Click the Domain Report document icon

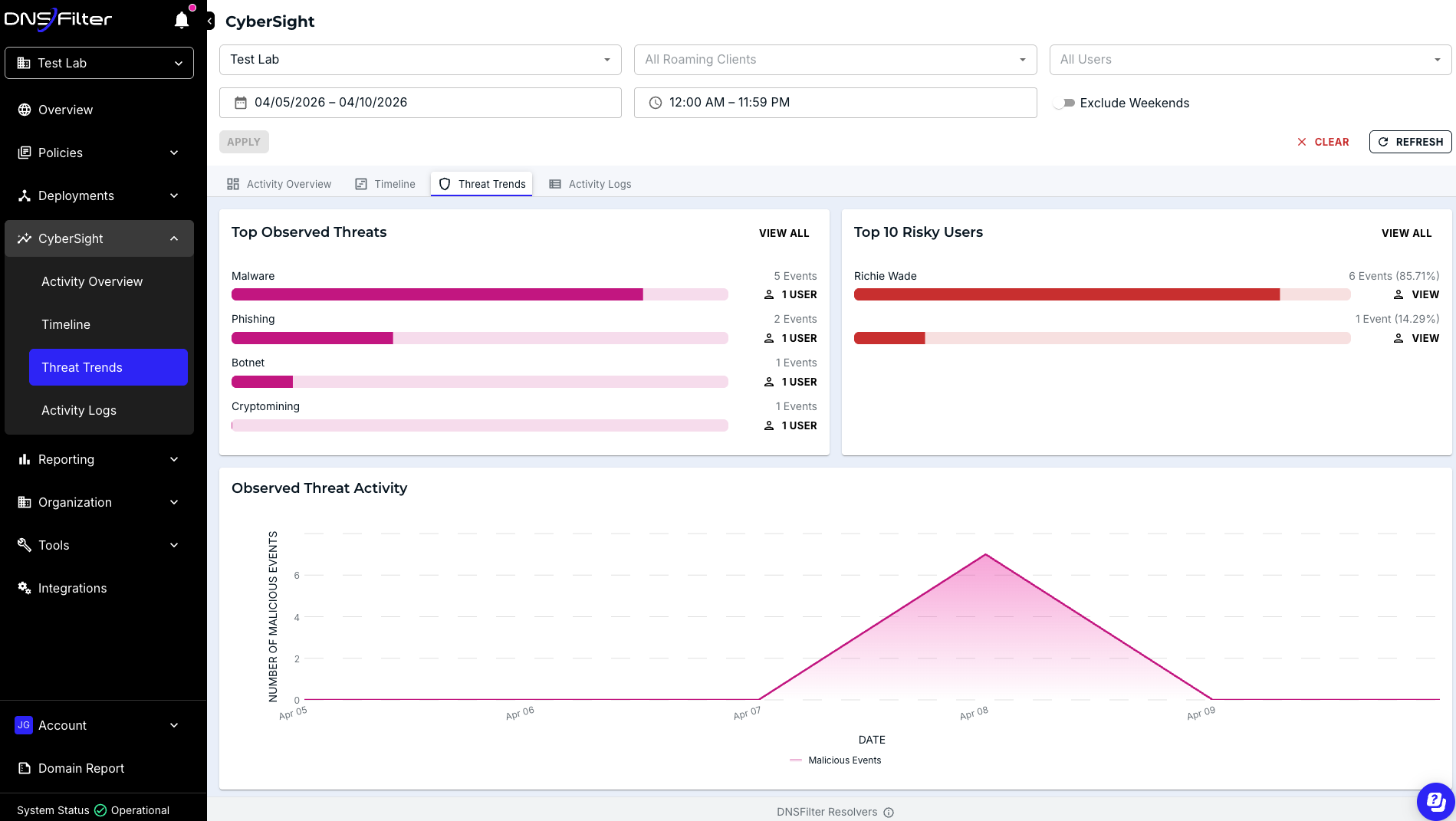point(25,768)
